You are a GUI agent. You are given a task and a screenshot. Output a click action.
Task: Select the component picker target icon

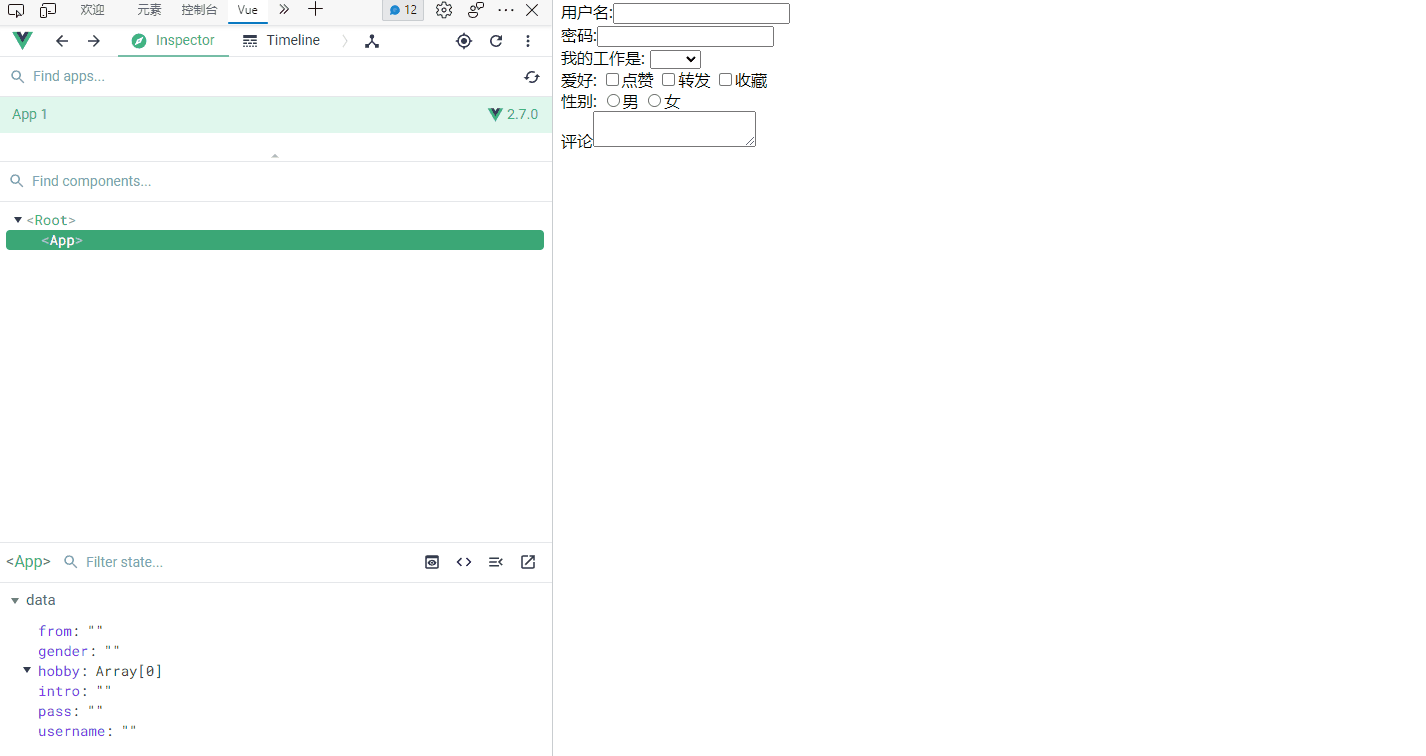click(x=463, y=41)
